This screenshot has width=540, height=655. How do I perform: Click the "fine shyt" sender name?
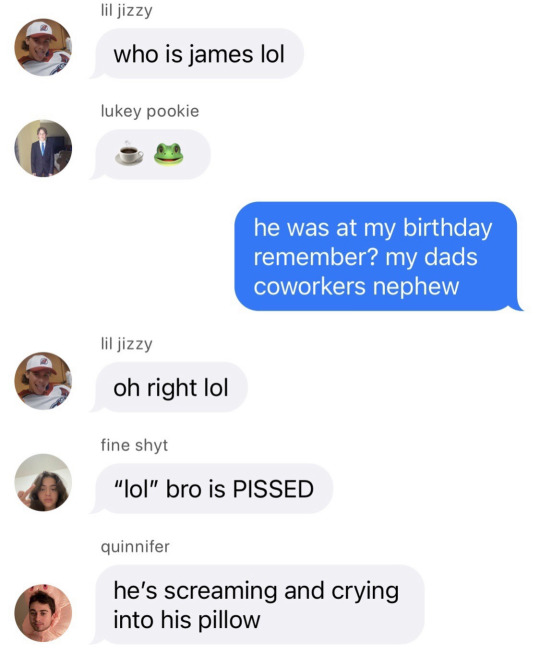(x=134, y=445)
